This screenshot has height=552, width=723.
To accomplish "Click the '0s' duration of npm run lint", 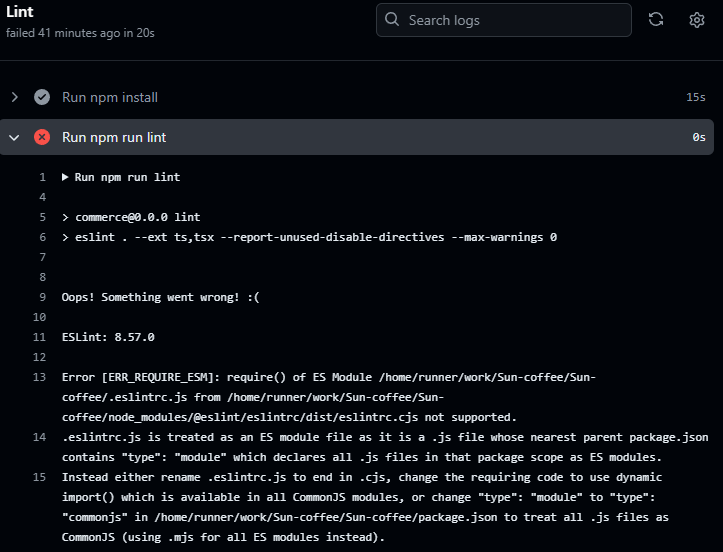I will coord(699,137).
